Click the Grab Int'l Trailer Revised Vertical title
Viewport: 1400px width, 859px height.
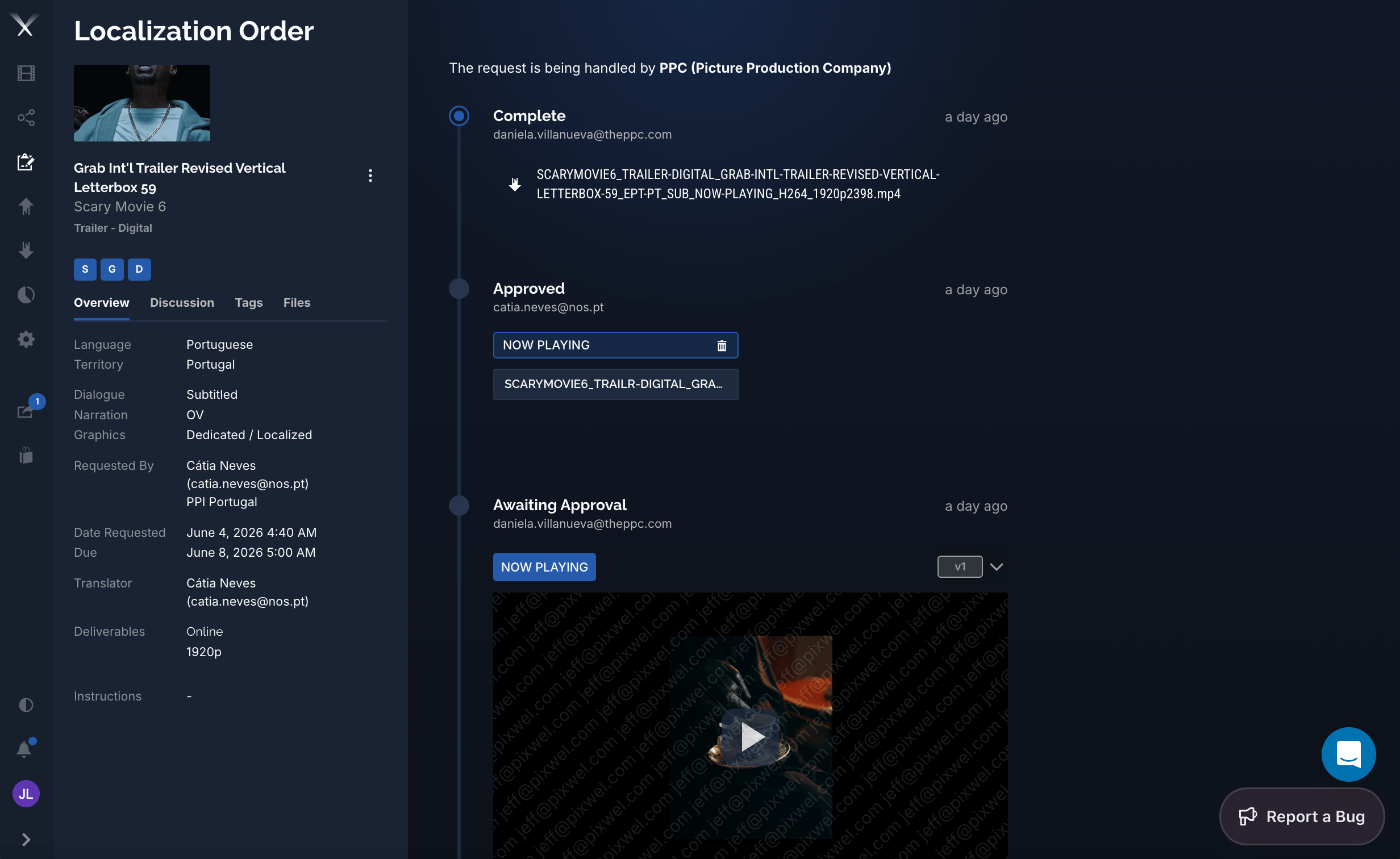(180, 177)
